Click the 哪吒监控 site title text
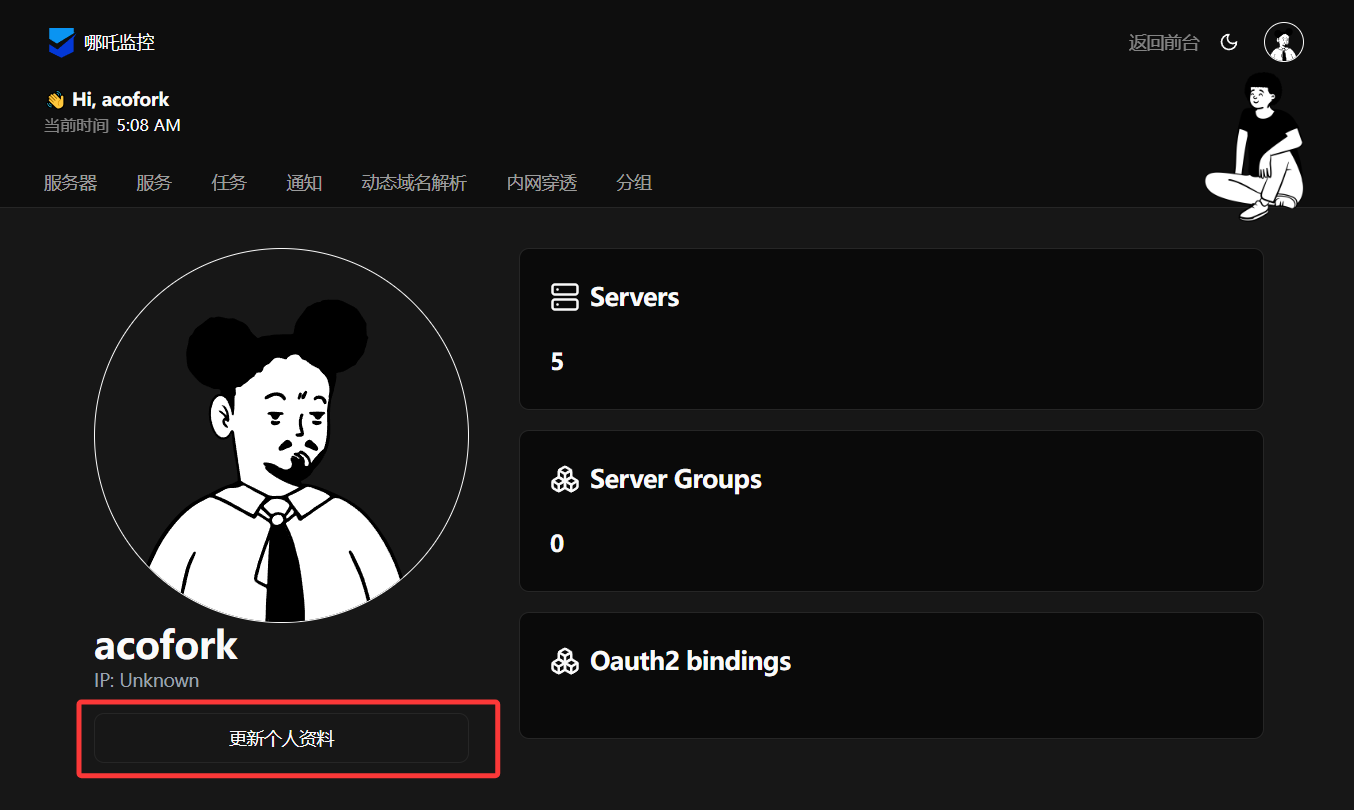This screenshot has height=810, width=1354. [x=119, y=43]
